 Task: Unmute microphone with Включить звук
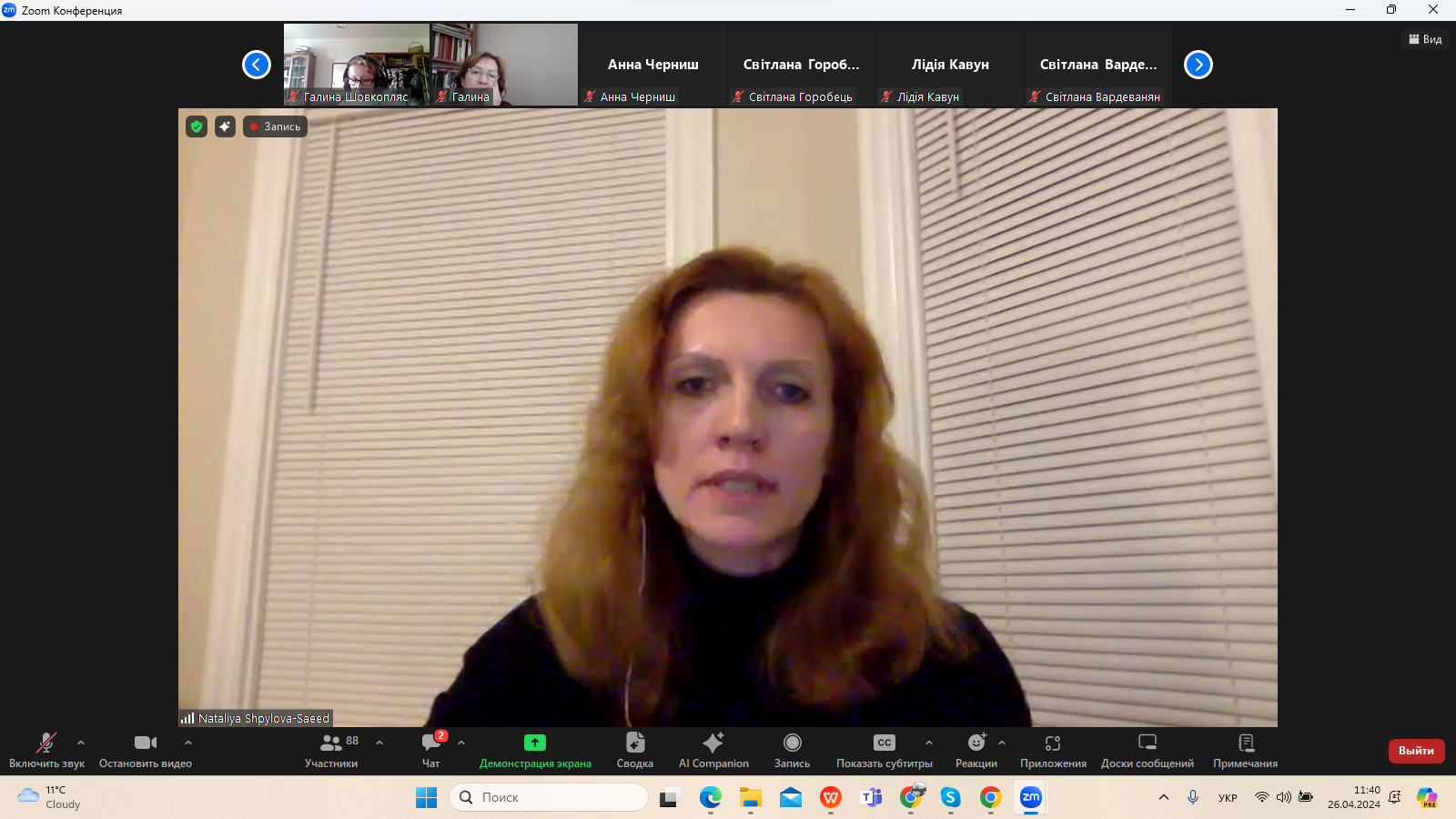coord(46,750)
